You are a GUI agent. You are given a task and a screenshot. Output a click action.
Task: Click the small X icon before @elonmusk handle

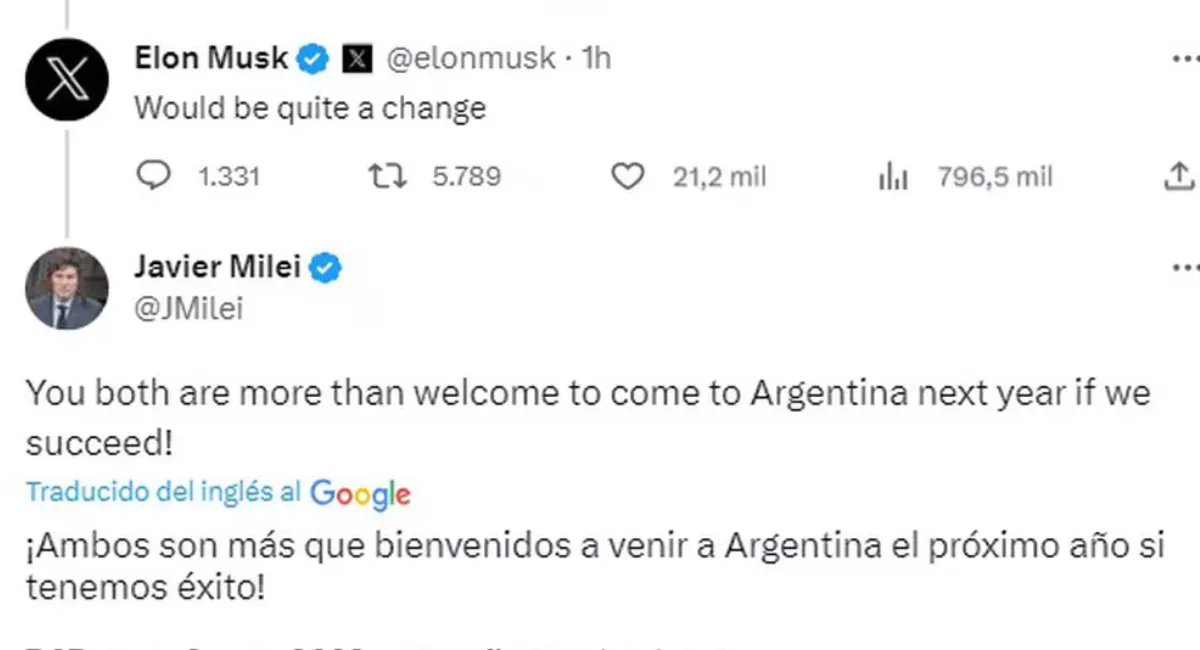click(x=355, y=58)
